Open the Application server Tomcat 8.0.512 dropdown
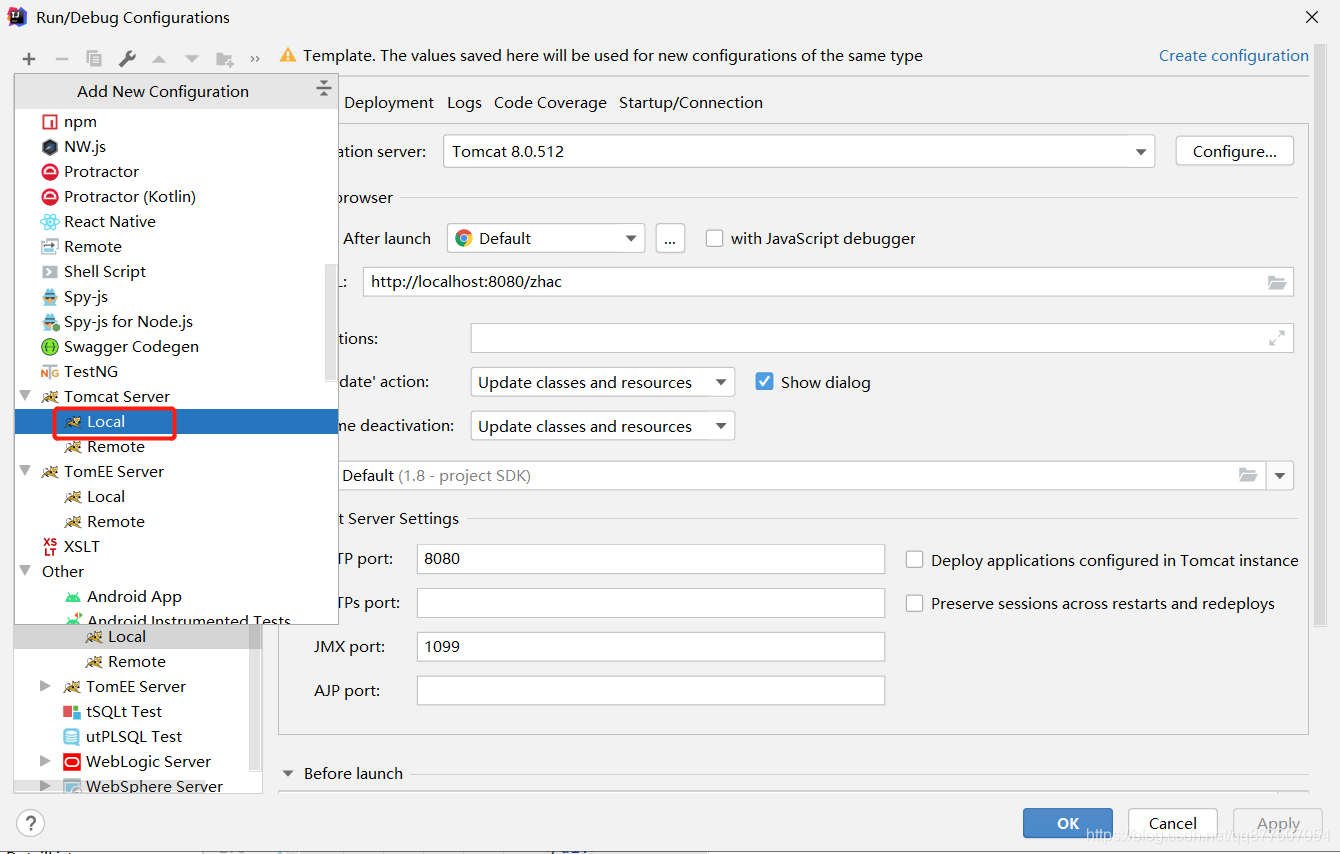The width and height of the screenshot is (1340, 854). tap(798, 152)
